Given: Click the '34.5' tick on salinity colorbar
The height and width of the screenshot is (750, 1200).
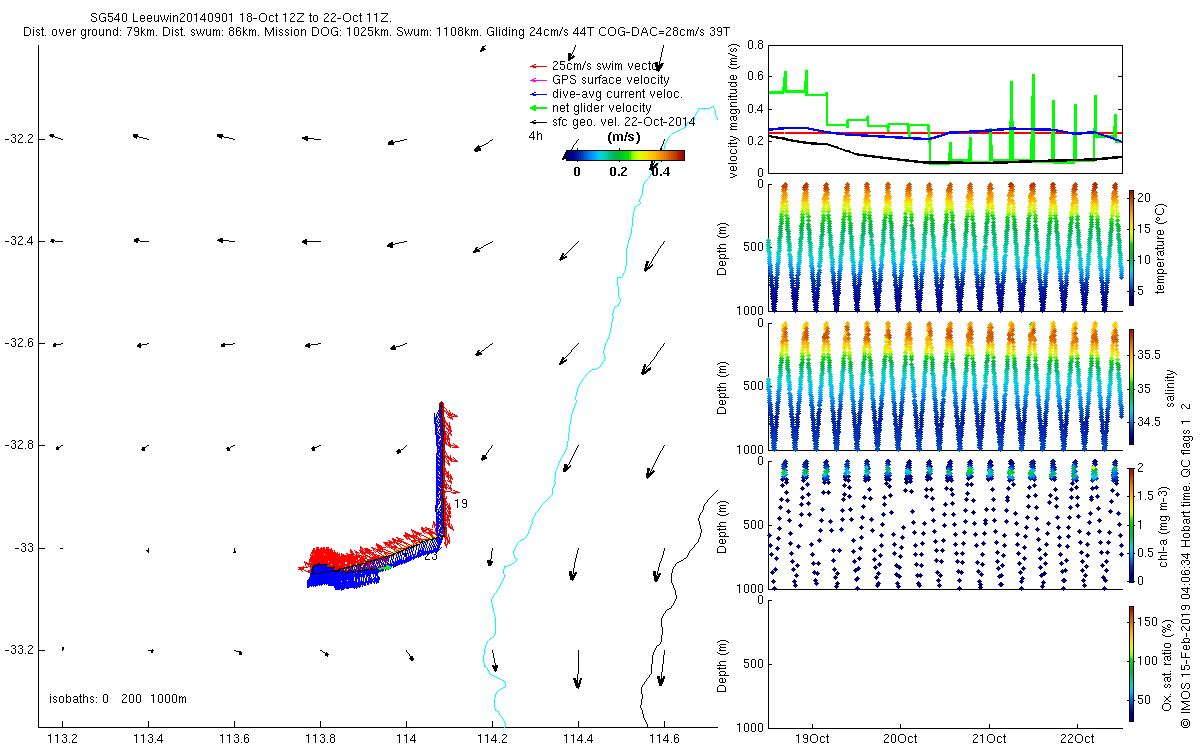Looking at the screenshot, I should click(1149, 422).
